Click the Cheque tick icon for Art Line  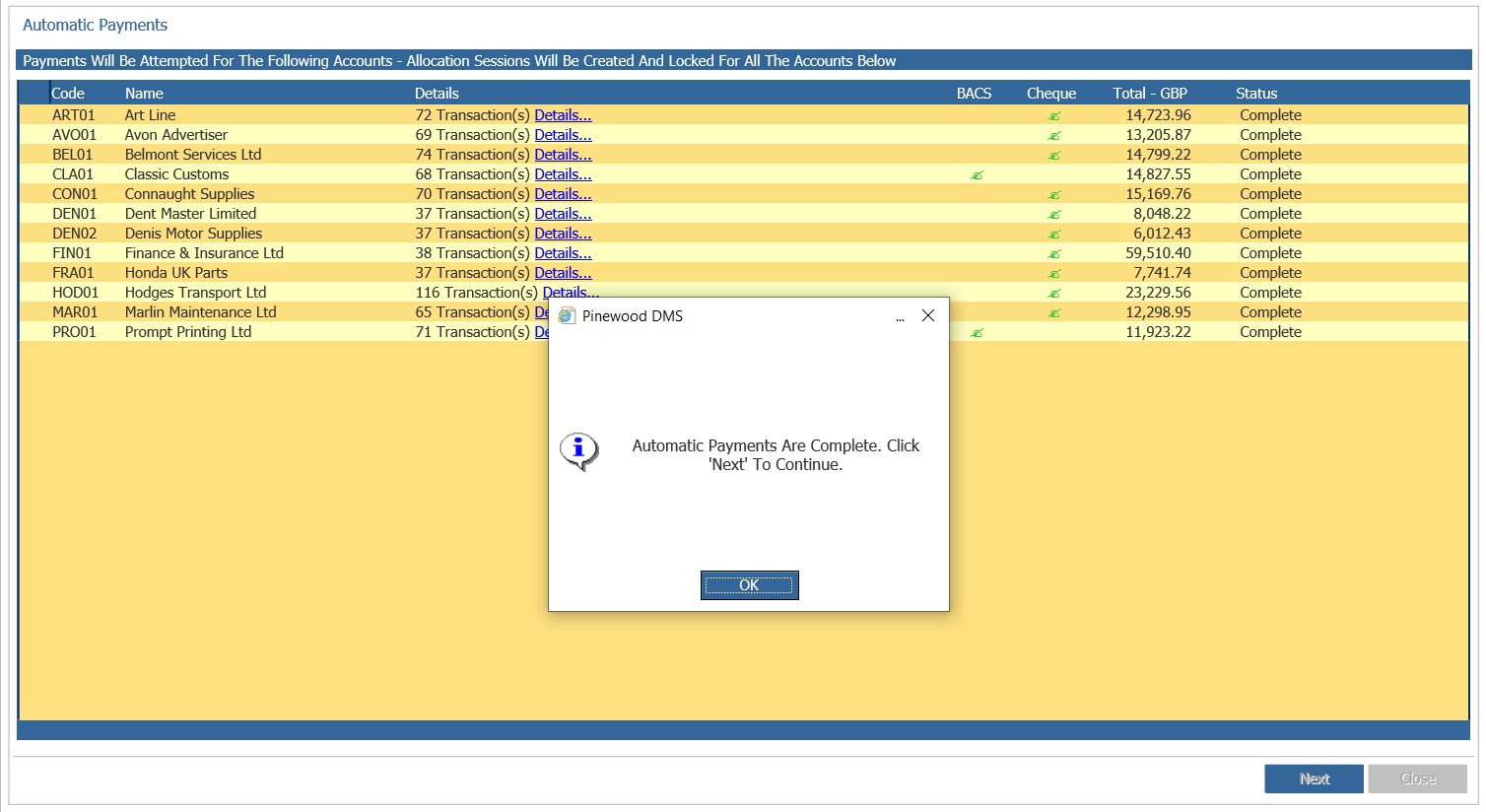pos(1054,116)
